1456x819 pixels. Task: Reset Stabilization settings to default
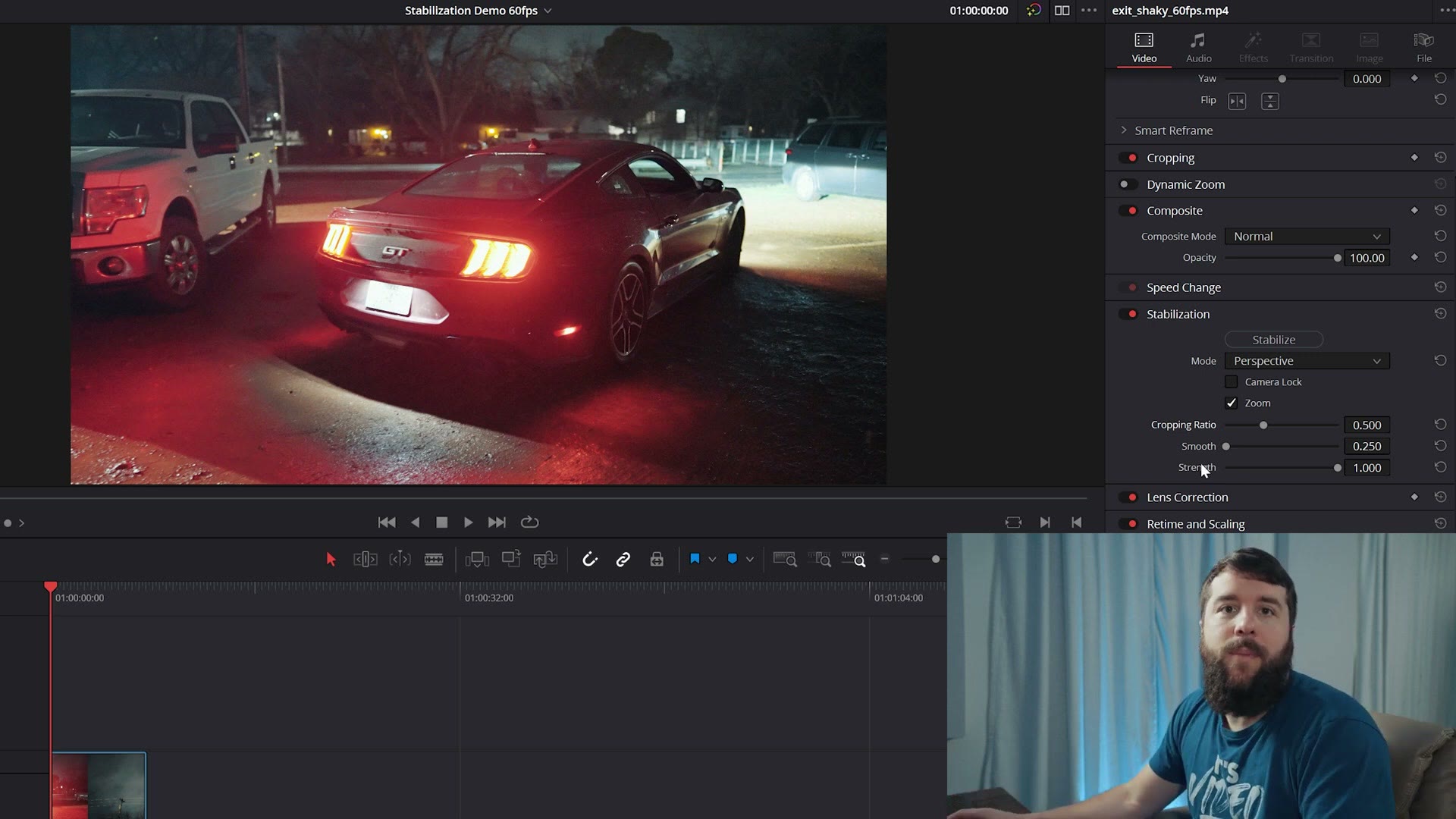point(1440,314)
